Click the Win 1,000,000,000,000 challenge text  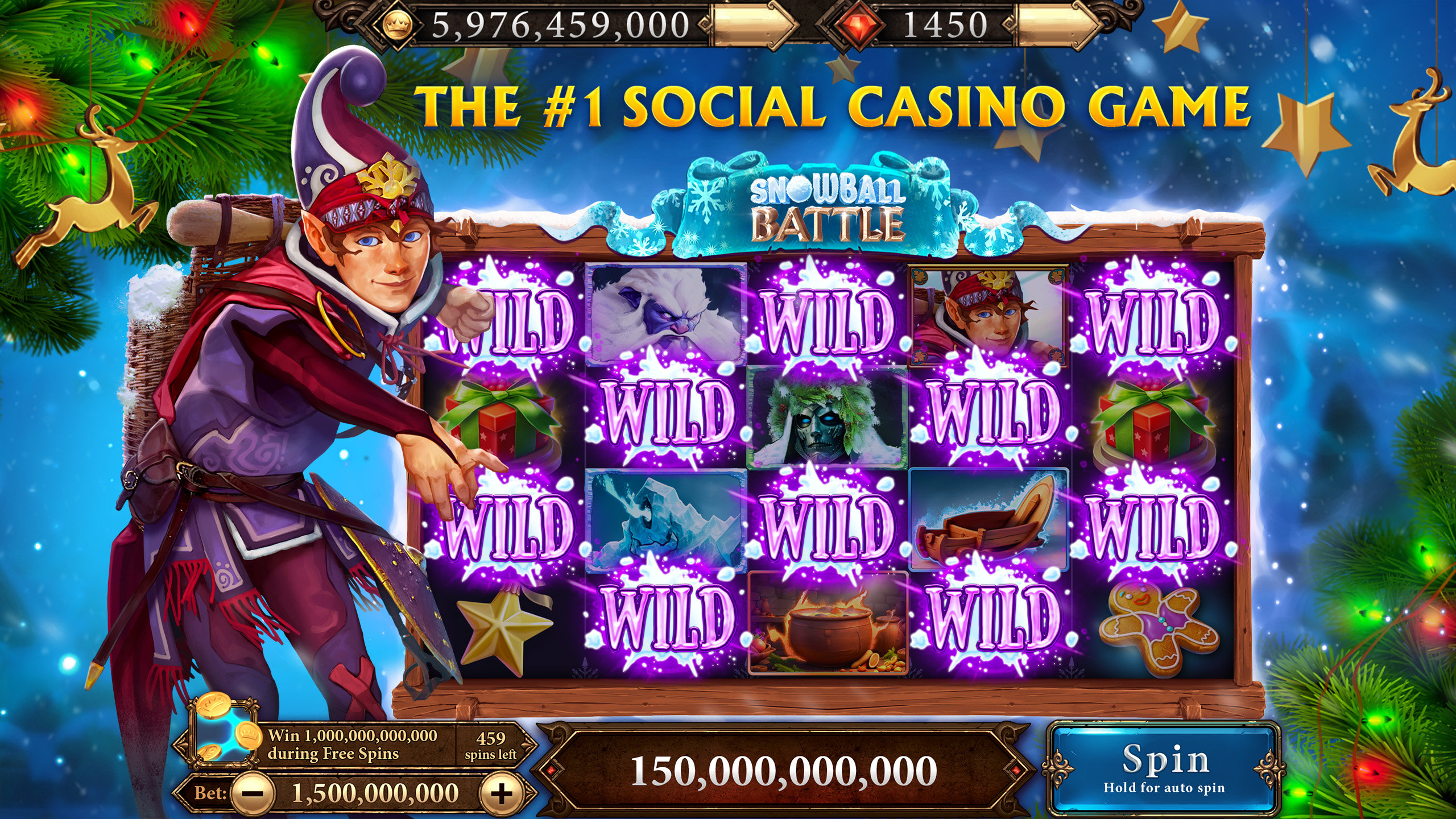click(x=353, y=744)
